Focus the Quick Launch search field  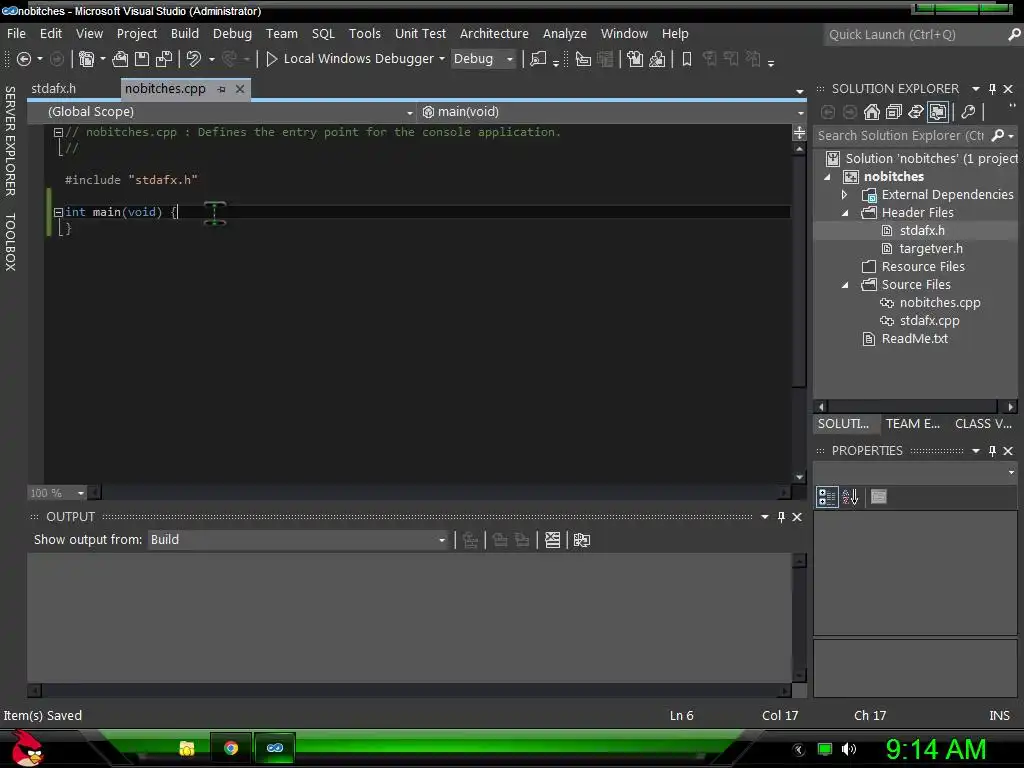tap(914, 35)
